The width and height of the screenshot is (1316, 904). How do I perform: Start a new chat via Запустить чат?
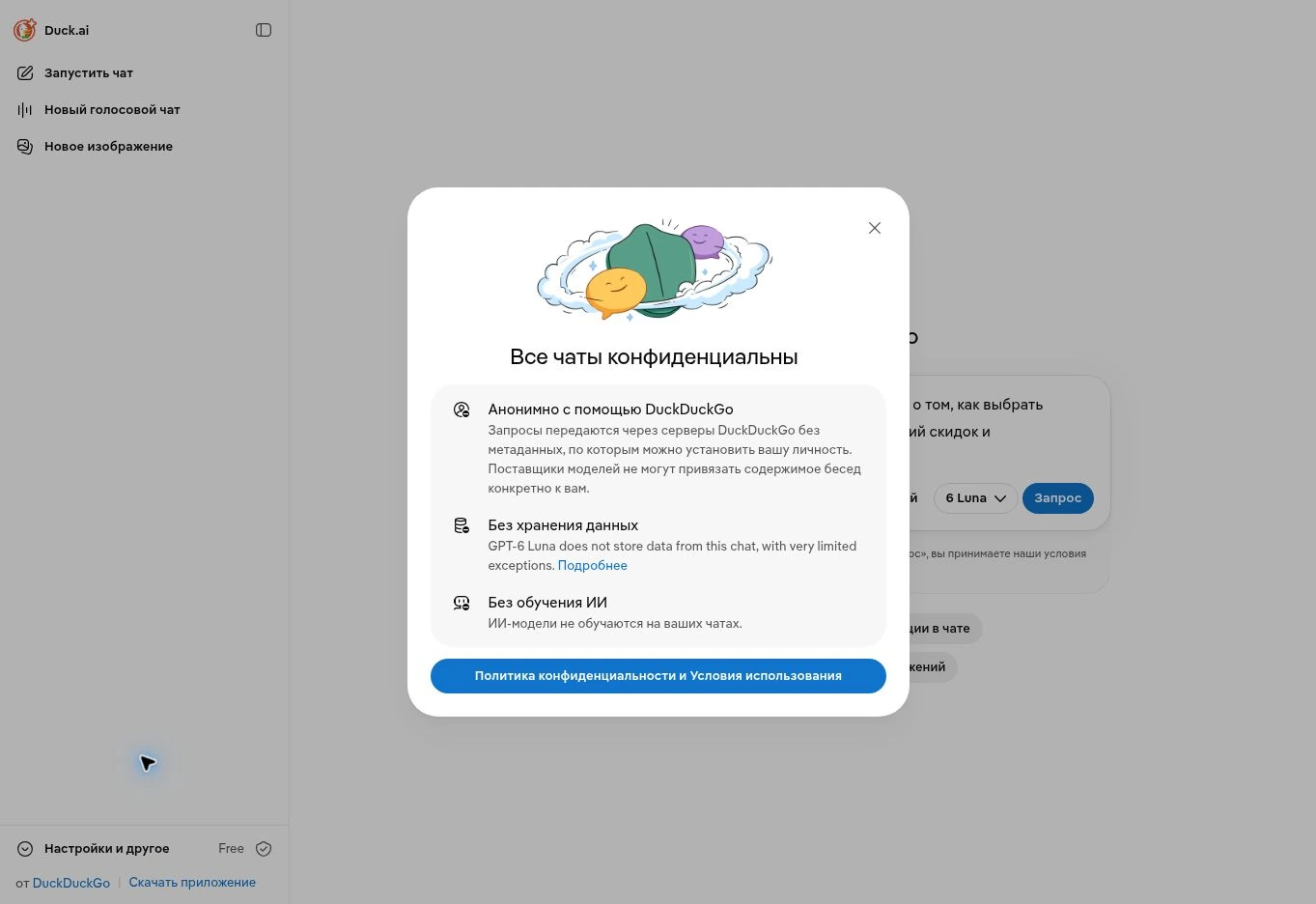(x=89, y=72)
